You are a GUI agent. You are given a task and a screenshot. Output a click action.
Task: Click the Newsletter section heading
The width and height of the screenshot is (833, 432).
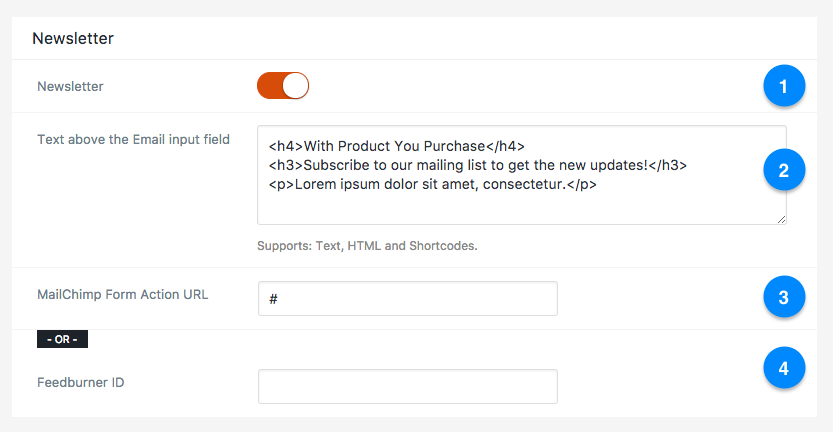[73, 38]
